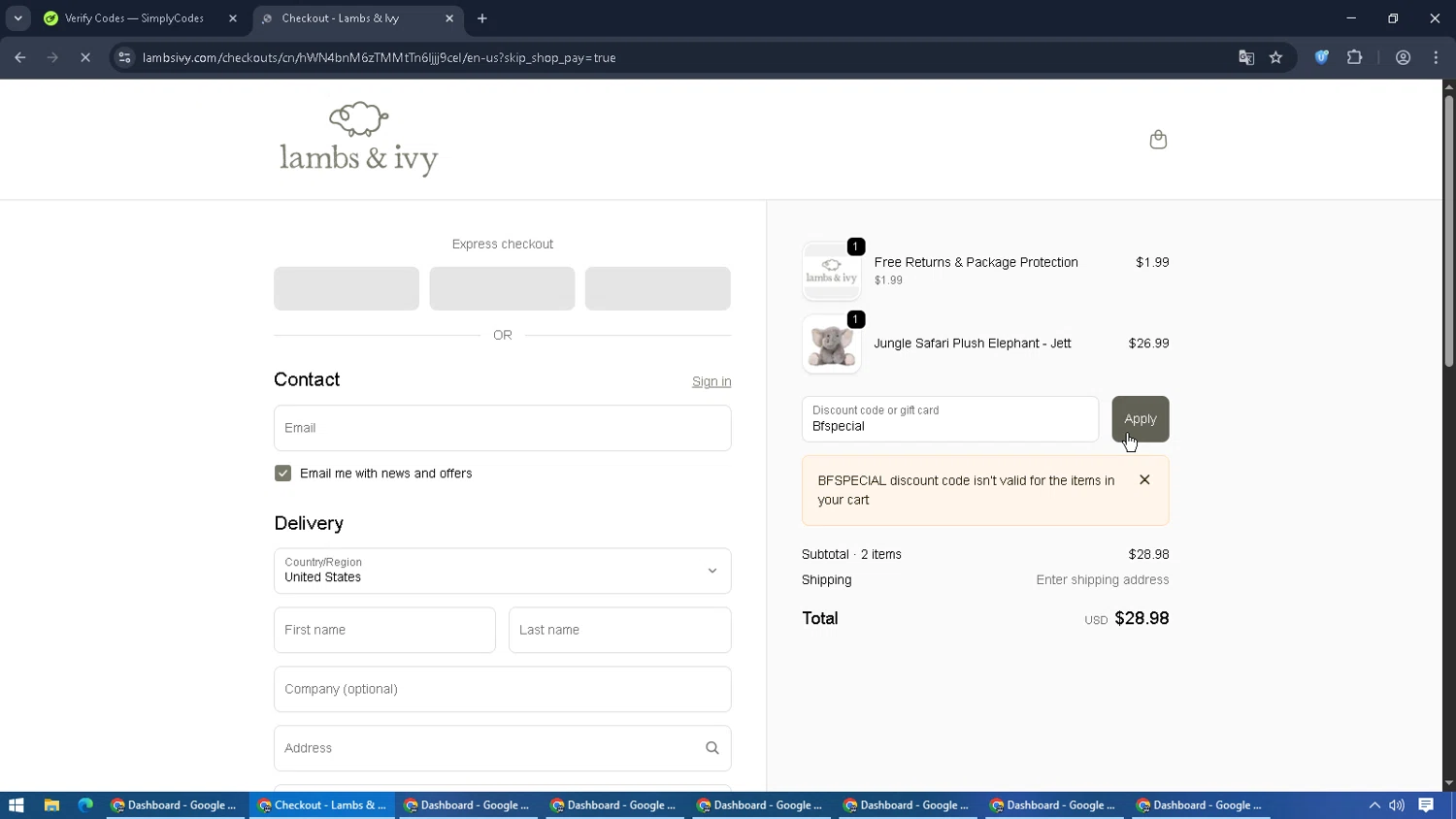Click the Discount code or gift card field
Screen dimensions: 1456x819
950,419
